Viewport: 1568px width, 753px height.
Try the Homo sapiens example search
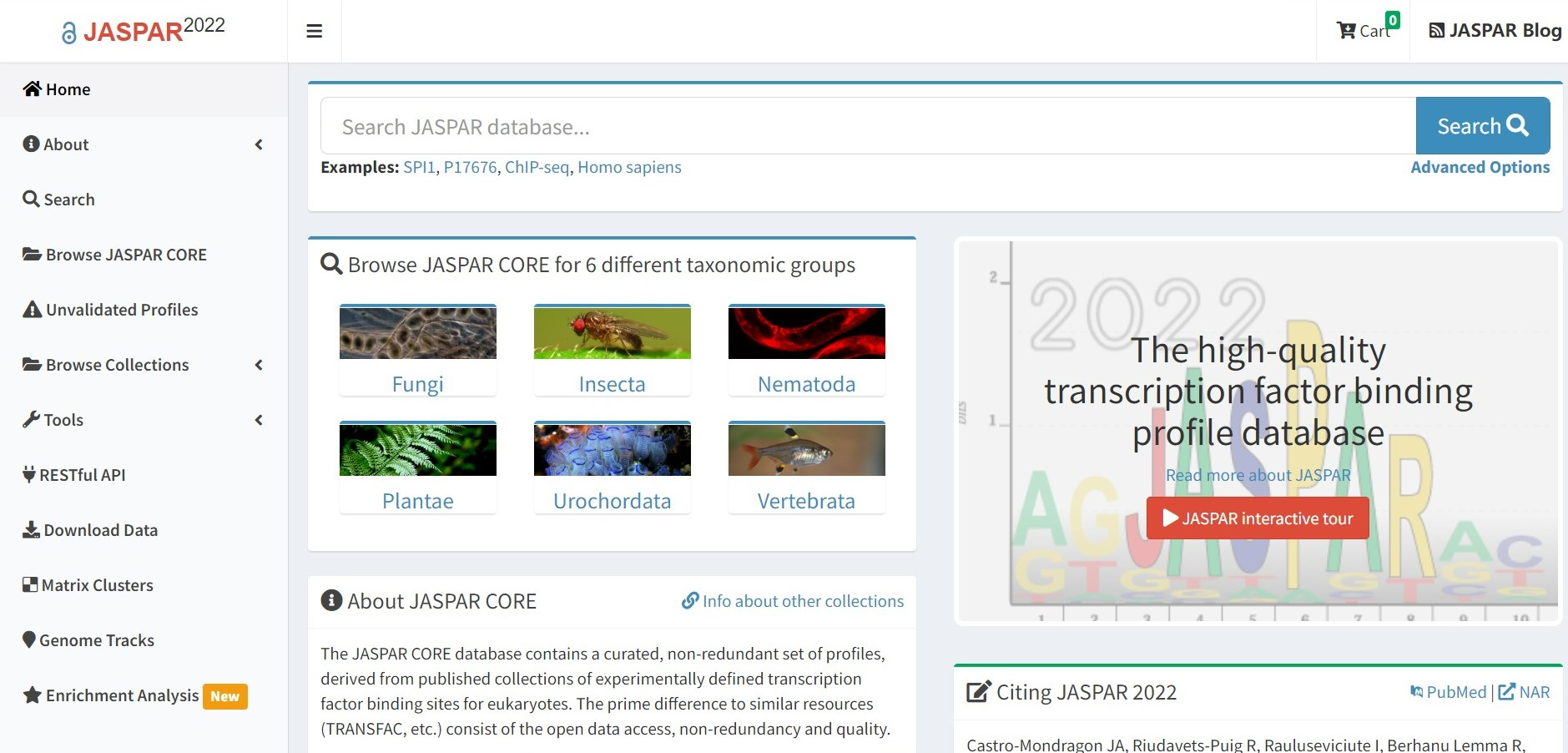[x=629, y=167]
